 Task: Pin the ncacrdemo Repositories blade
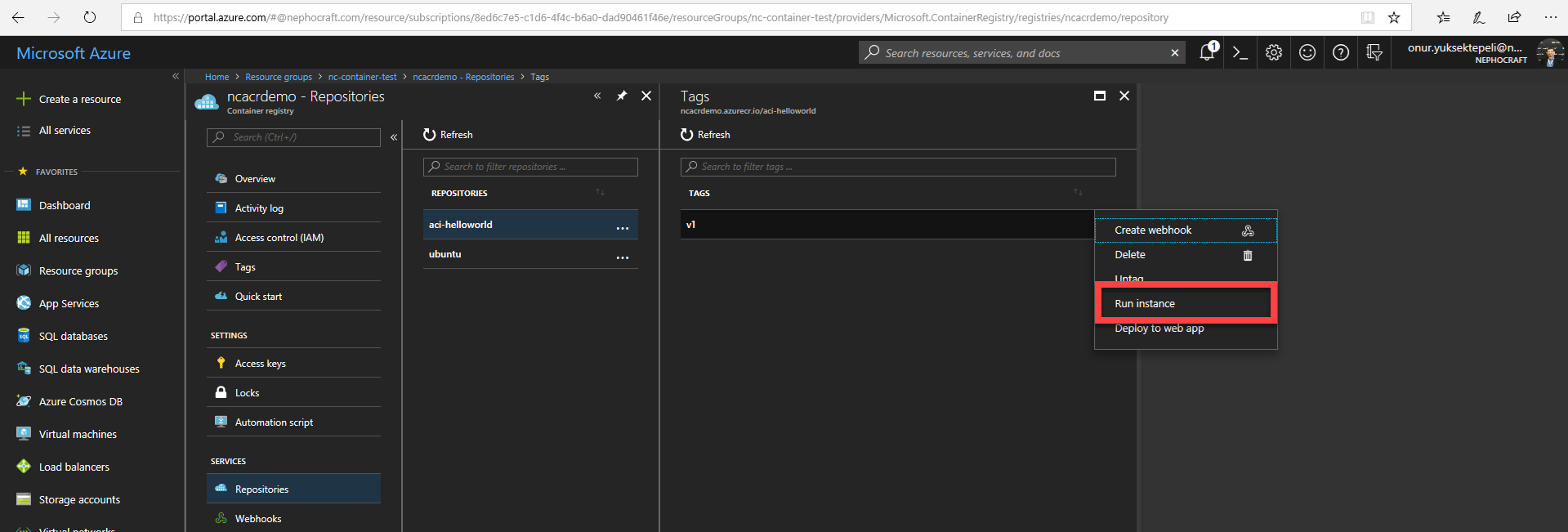coord(622,96)
